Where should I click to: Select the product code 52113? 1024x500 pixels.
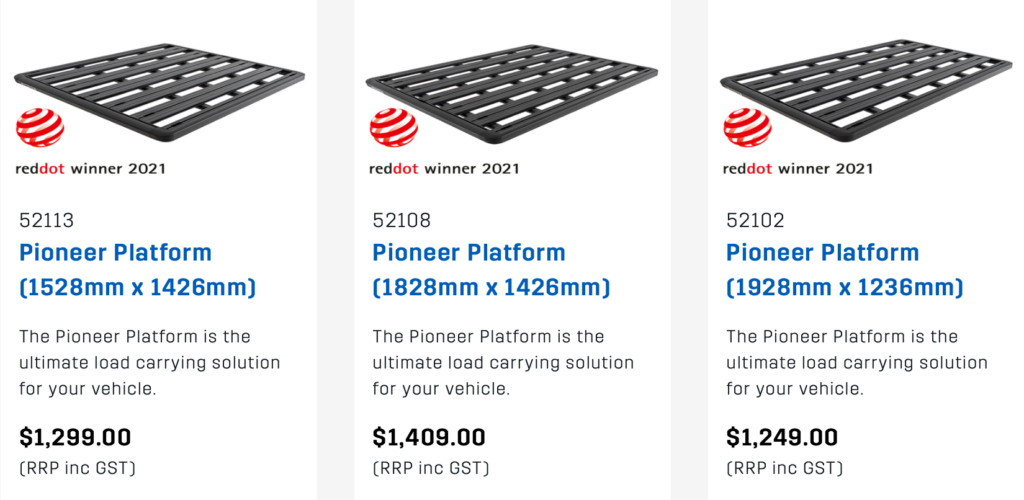(x=46, y=221)
